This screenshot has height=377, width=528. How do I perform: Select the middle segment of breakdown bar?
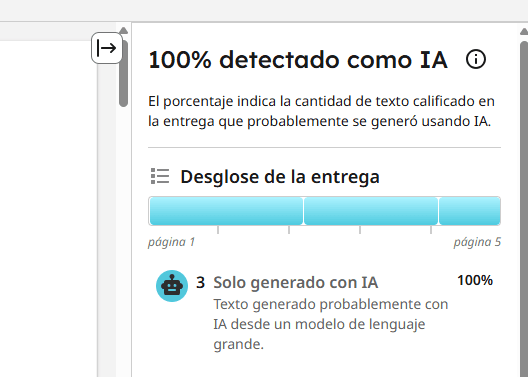(371, 211)
